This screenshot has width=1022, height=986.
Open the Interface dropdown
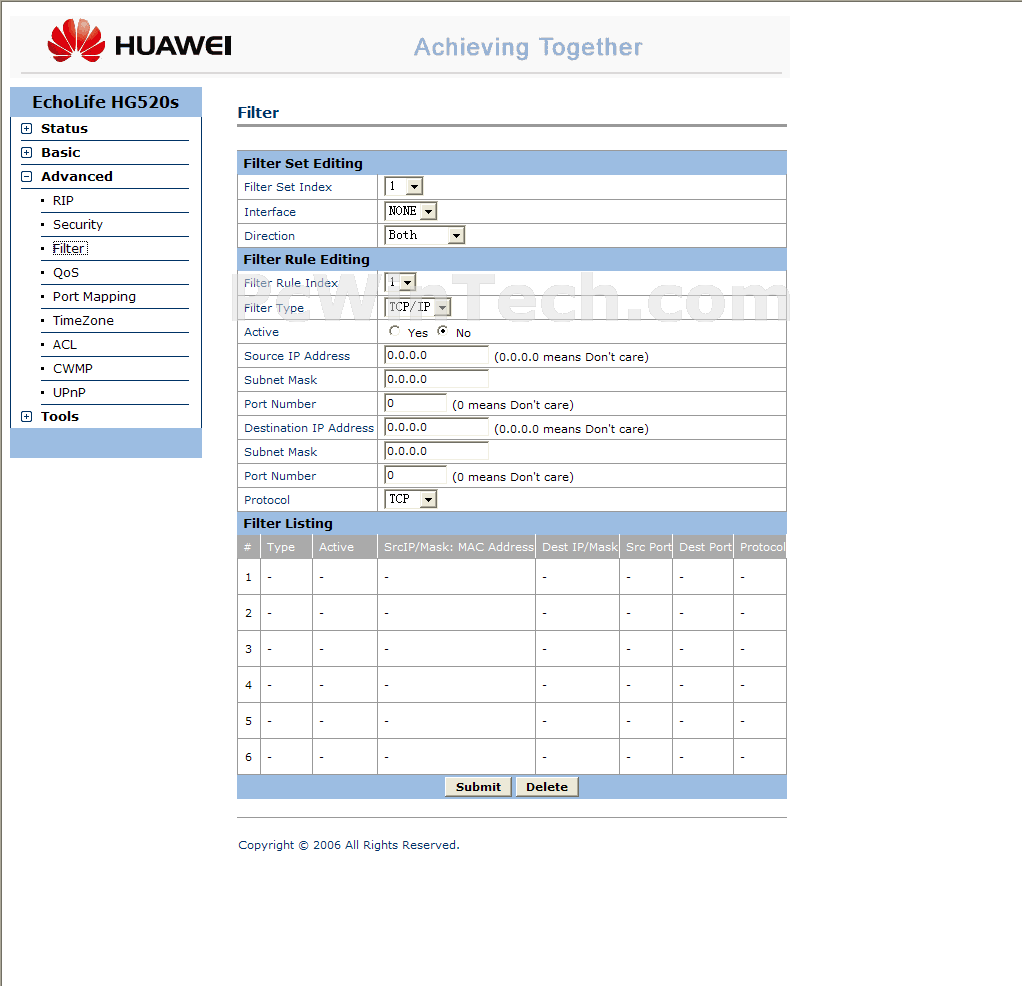[411, 211]
